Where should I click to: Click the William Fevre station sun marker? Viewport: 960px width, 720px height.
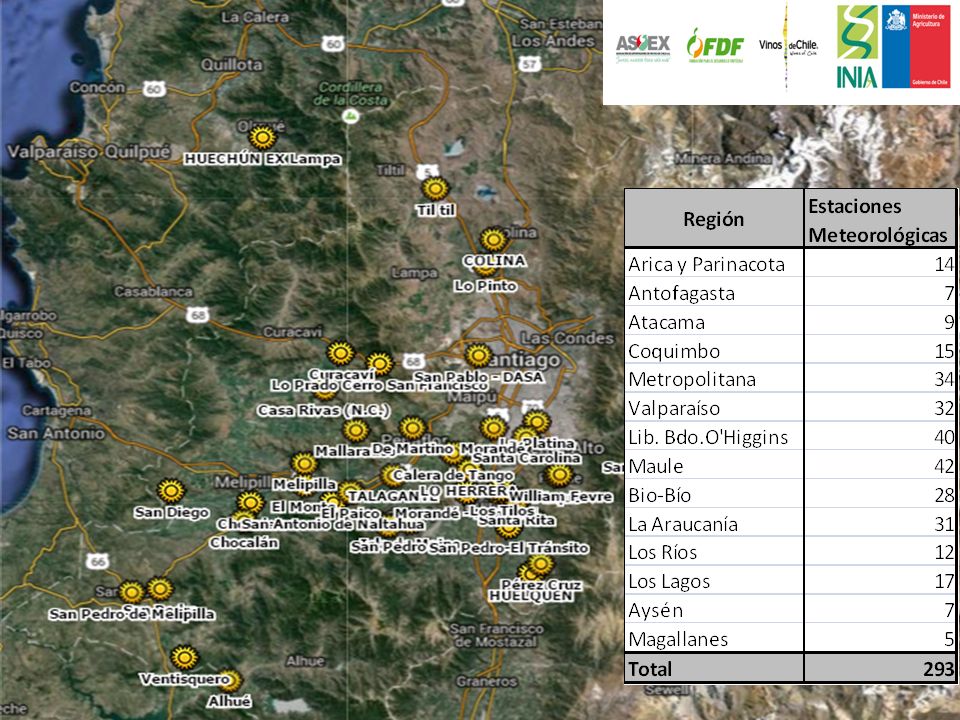[x=558, y=474]
